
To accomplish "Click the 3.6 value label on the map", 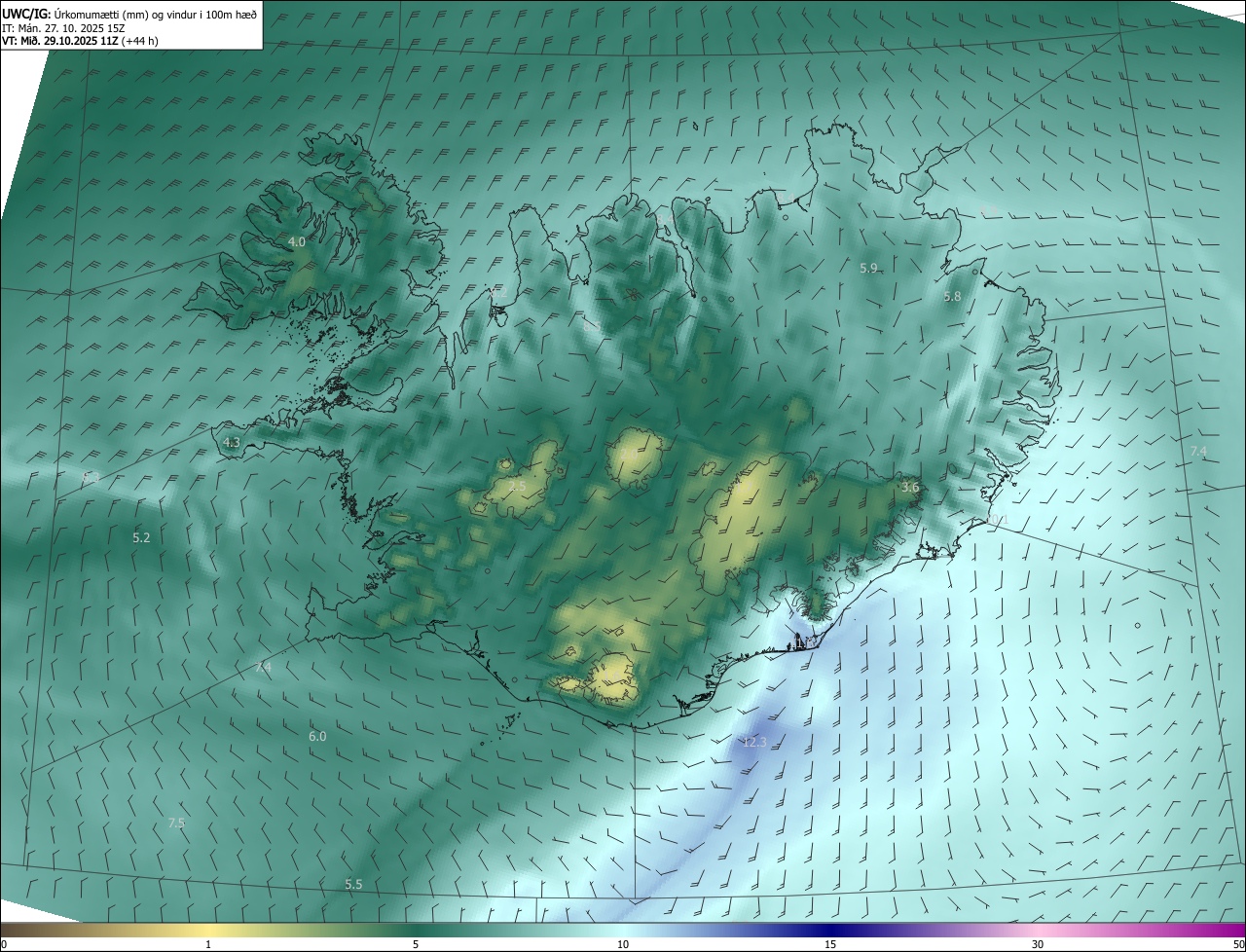I will tap(910, 487).
